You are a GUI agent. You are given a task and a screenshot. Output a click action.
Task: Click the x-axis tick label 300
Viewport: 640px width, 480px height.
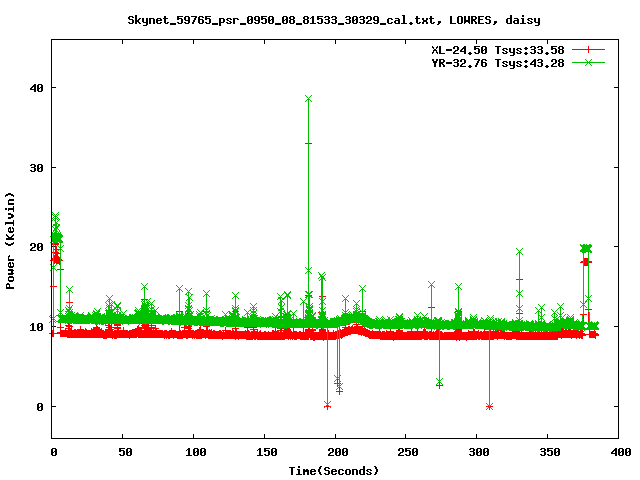479,452
